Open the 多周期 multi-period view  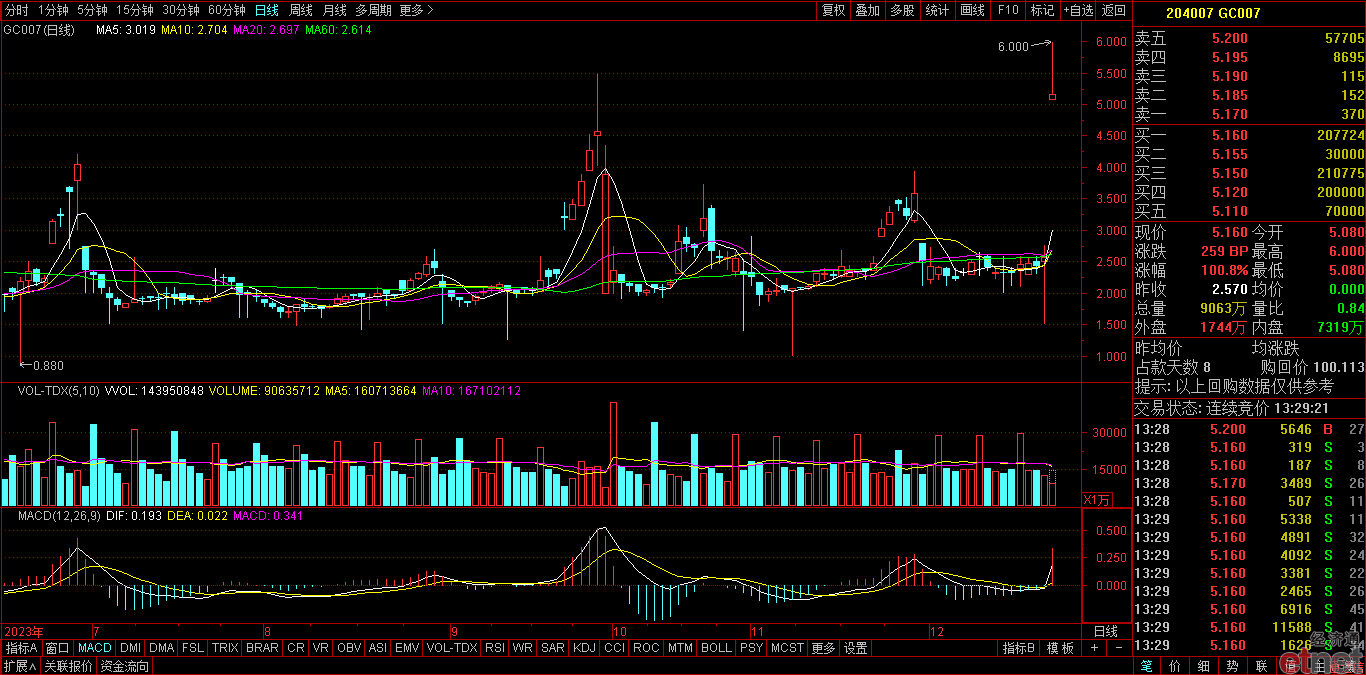pos(373,10)
